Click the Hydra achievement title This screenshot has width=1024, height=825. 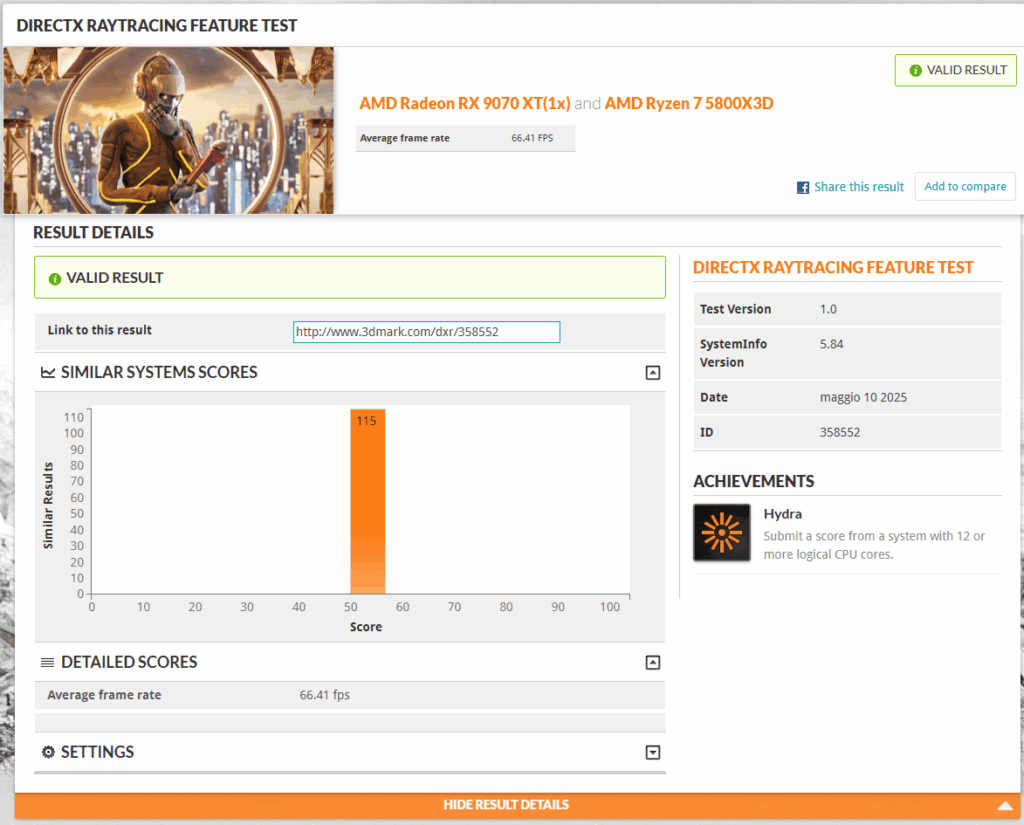[x=782, y=514]
